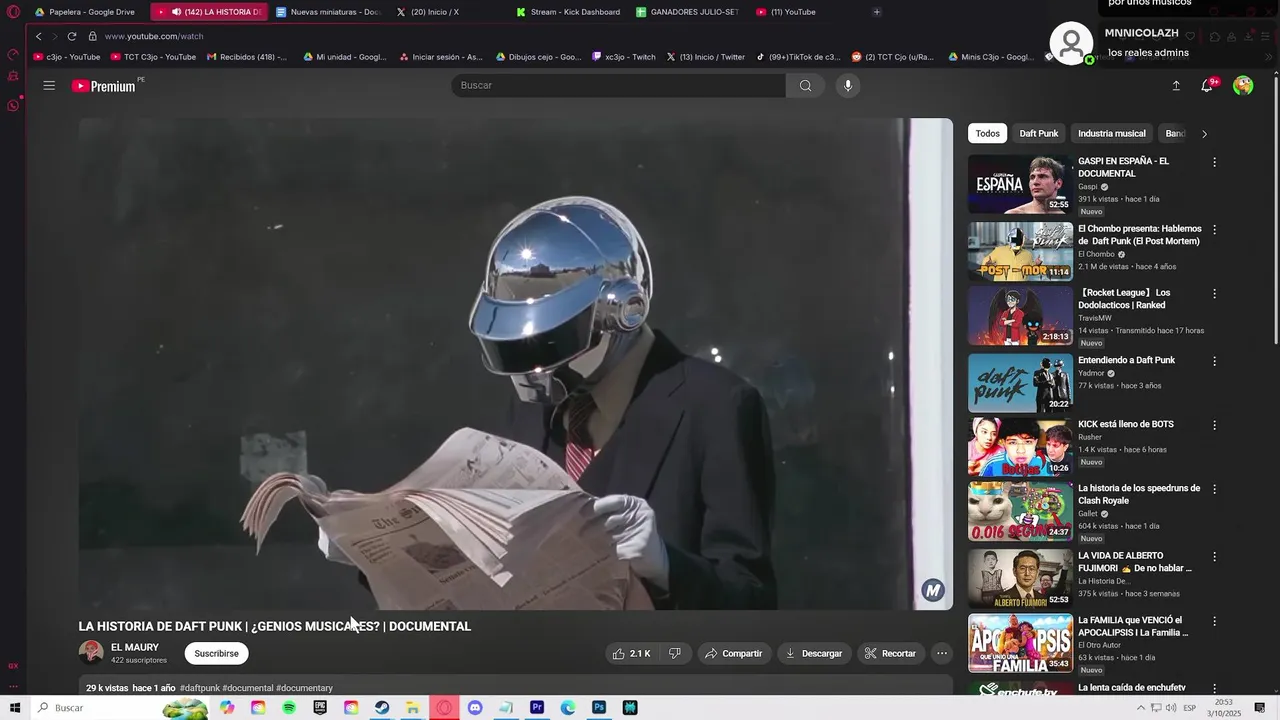Open the account avatar menu

pyautogui.click(x=1243, y=86)
